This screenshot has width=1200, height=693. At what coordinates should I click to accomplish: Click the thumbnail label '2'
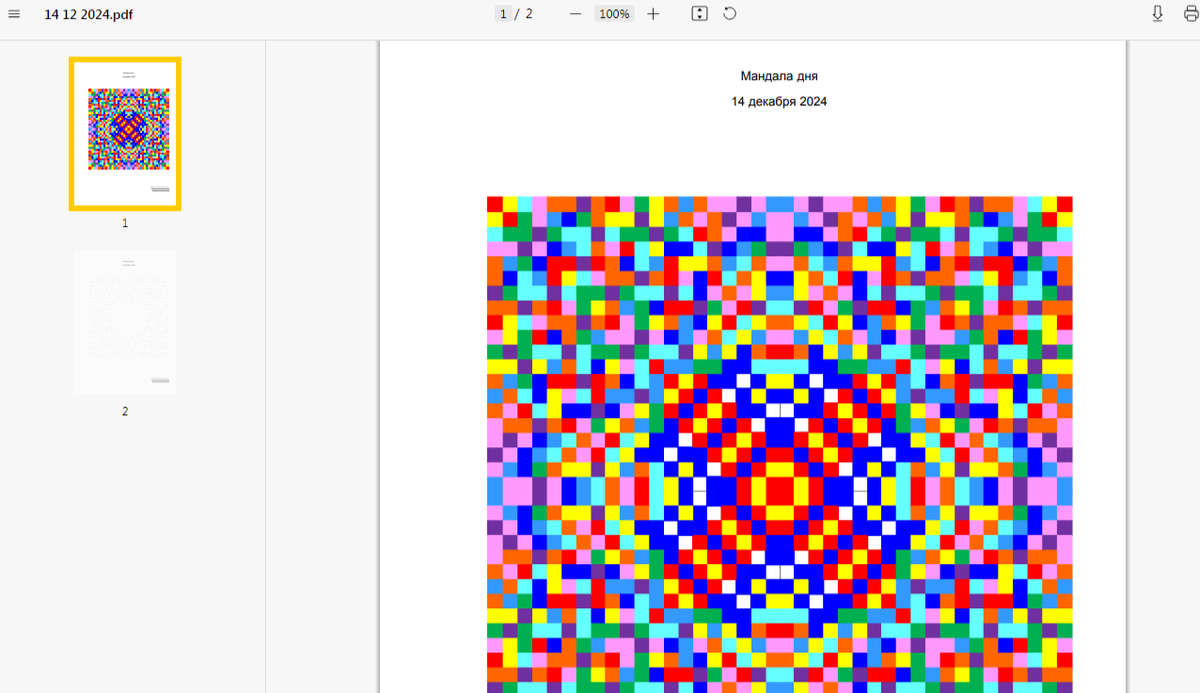(x=125, y=411)
